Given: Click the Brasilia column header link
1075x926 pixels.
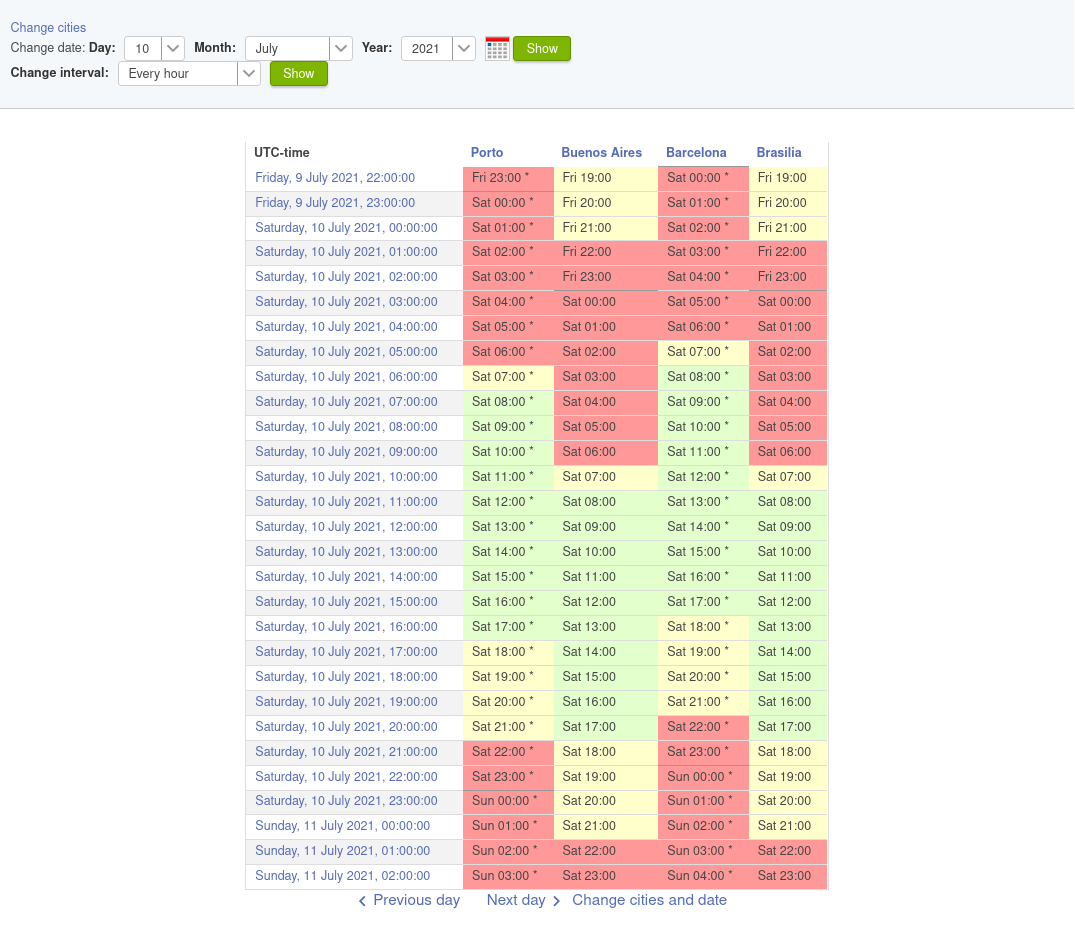Looking at the screenshot, I should click(779, 153).
